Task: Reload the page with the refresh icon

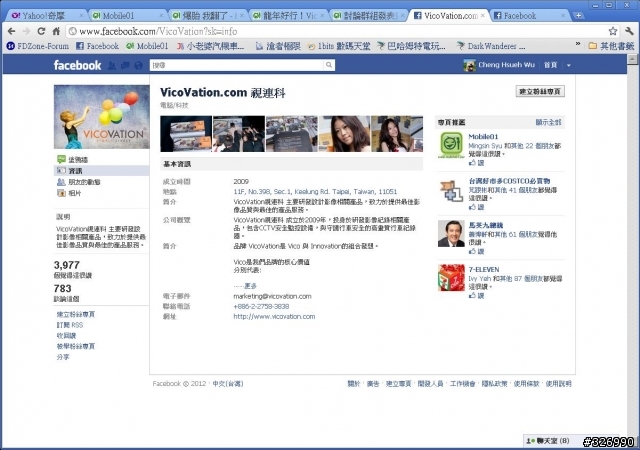Action: point(41,31)
